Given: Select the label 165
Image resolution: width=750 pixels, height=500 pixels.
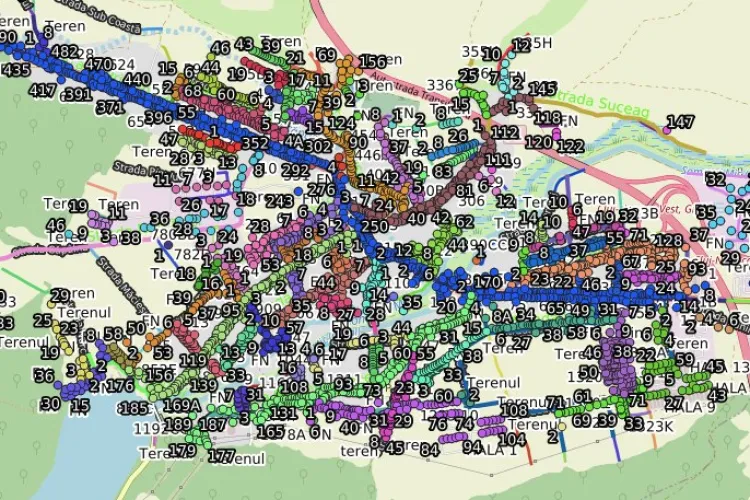Looking at the screenshot, I should pos(270,432).
